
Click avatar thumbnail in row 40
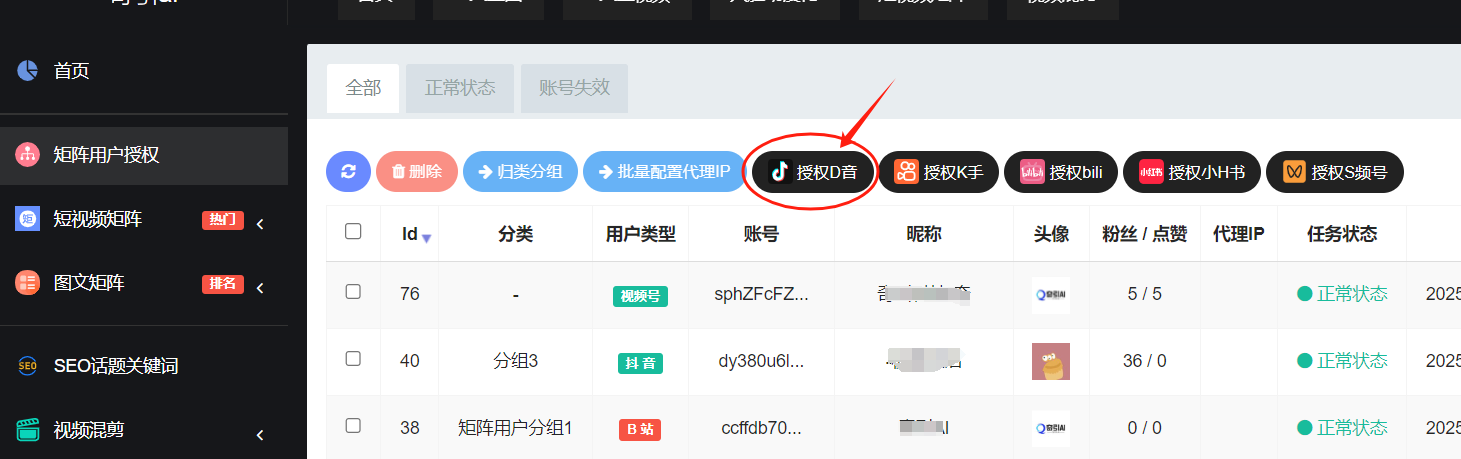coord(1051,361)
